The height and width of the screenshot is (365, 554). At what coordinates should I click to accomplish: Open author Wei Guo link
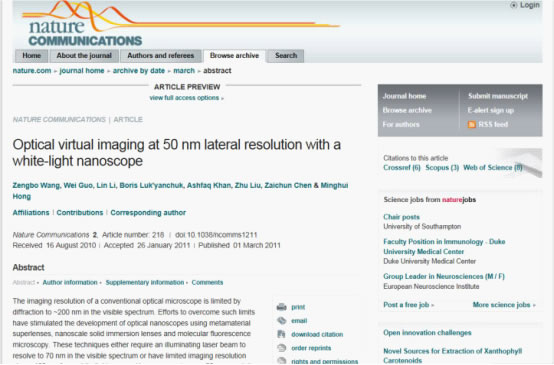pyautogui.click(x=78, y=186)
